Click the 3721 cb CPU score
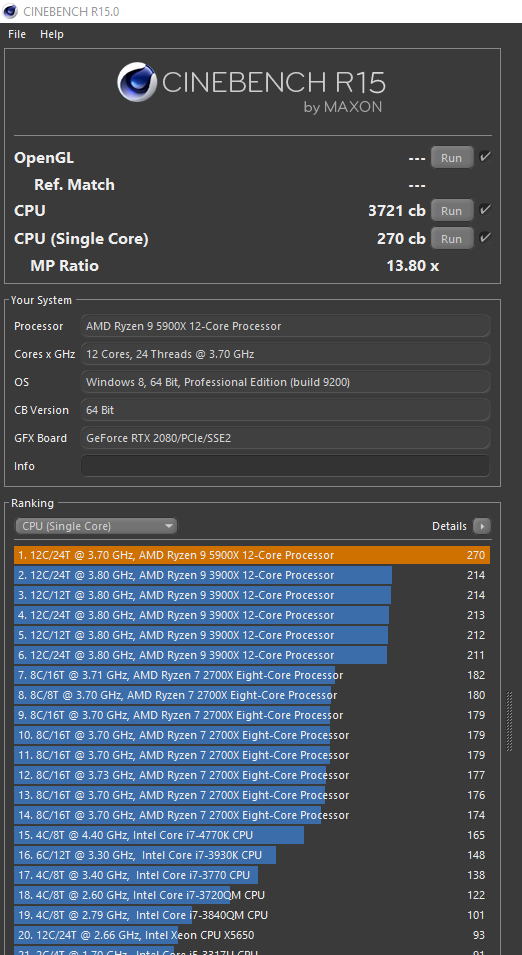522x955 pixels. tap(397, 211)
